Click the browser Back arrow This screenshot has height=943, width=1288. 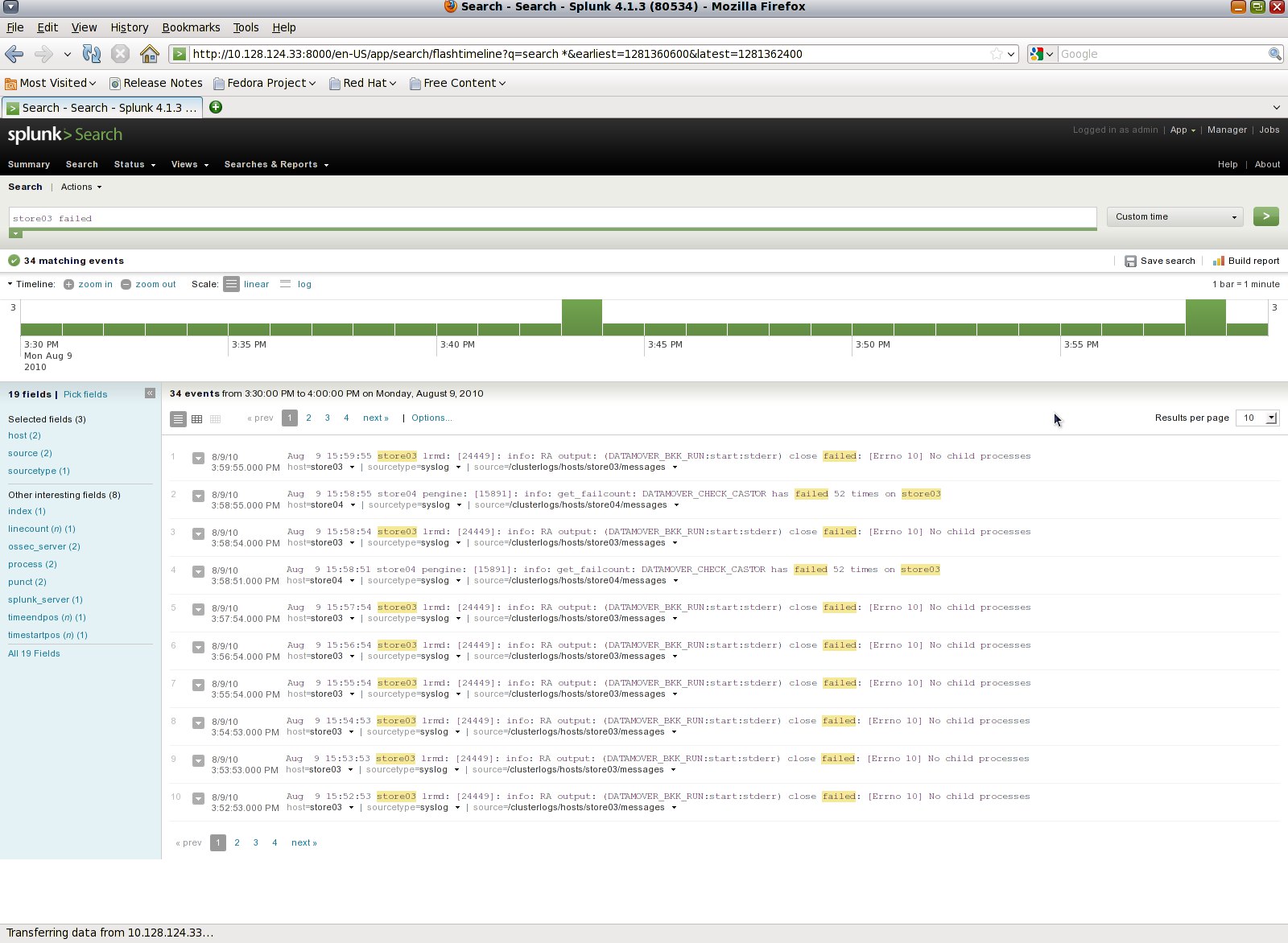14,54
